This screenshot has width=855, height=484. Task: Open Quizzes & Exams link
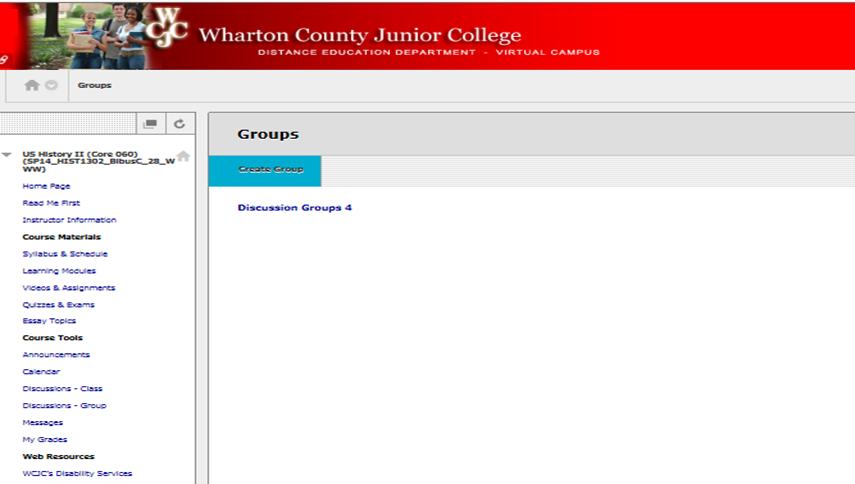58,304
